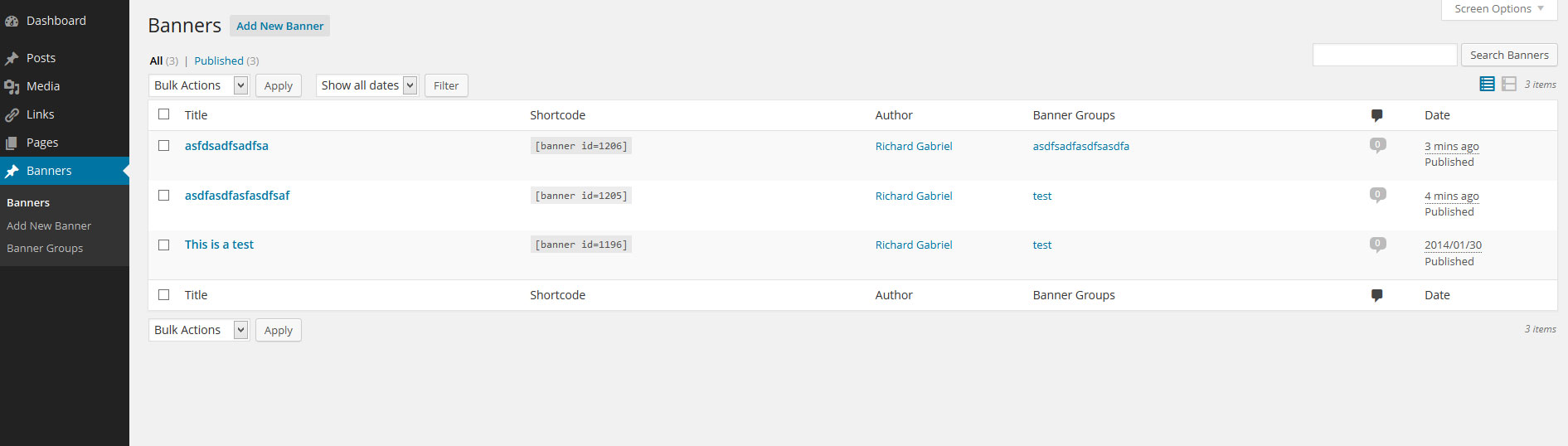Open comment bubble for asfdsadfsadfsa banner
Viewport: 1568px width, 446px height.
point(1377,145)
